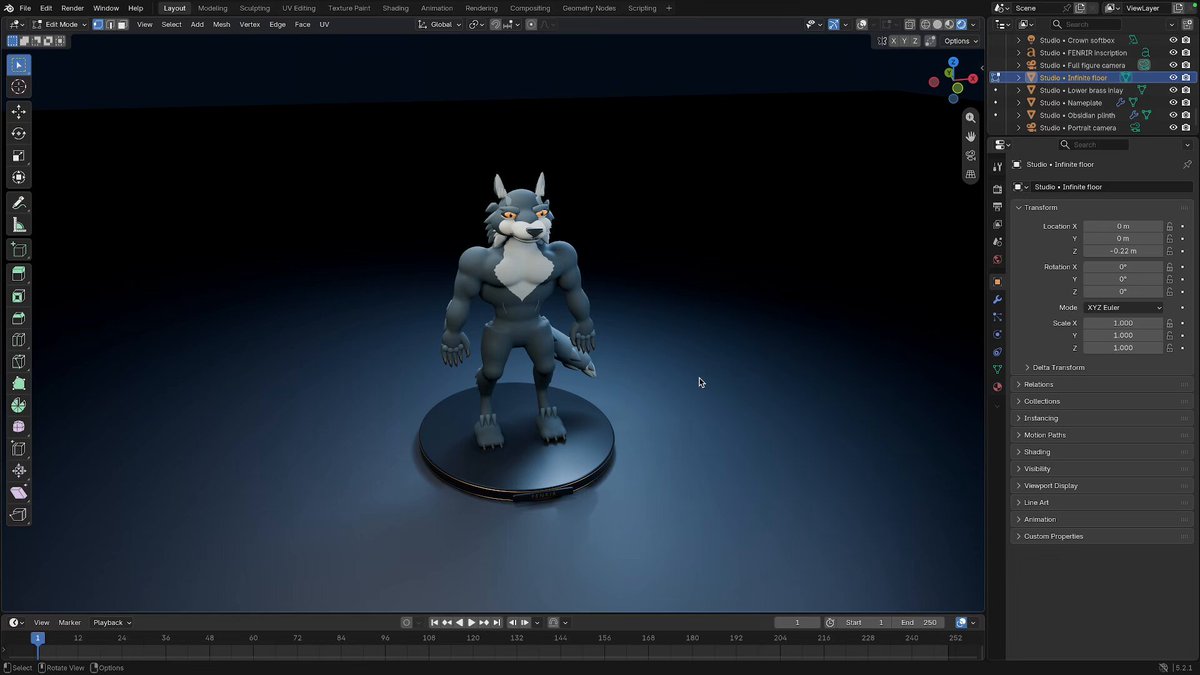This screenshot has width=1200, height=675.
Task: Open the Playback dropdown in timeline
Action: (x=112, y=622)
